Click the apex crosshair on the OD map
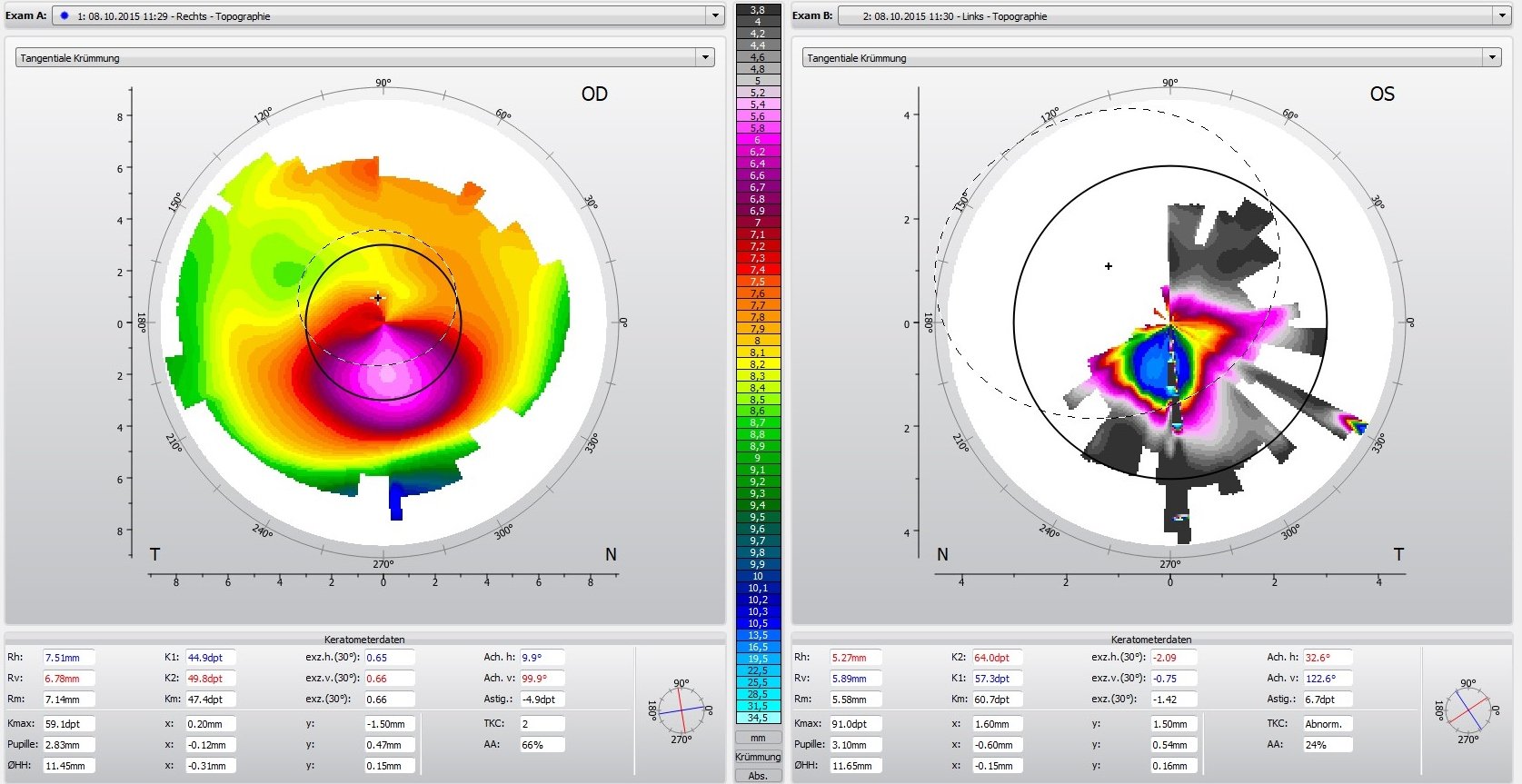Viewport: 1522px width, 784px height. click(378, 297)
